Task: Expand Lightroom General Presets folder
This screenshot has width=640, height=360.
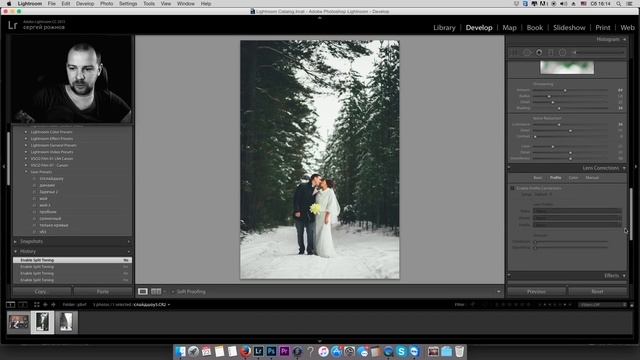Action: click(x=26, y=145)
